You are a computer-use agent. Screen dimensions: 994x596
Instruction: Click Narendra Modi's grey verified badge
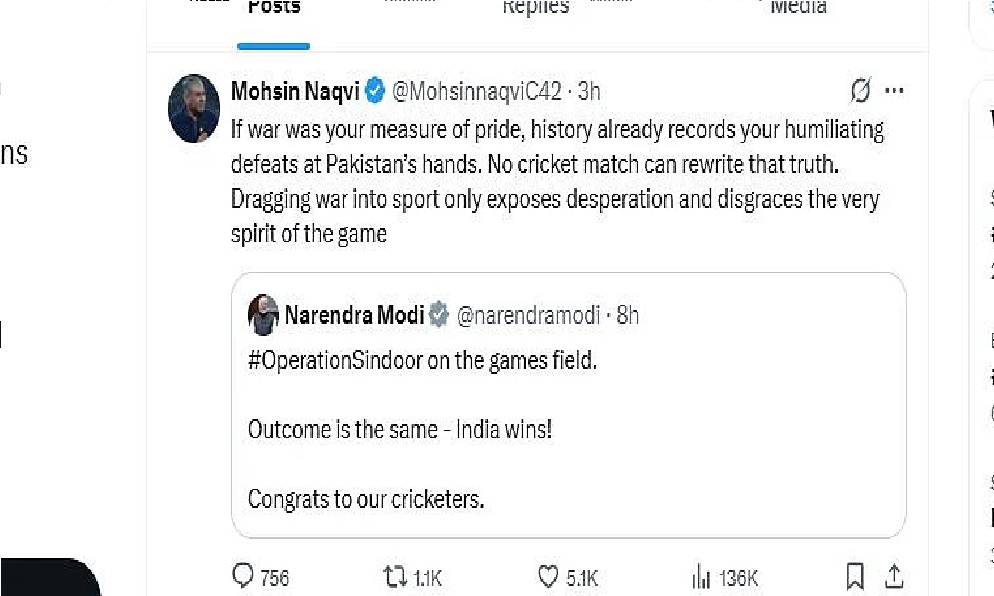[x=439, y=316]
